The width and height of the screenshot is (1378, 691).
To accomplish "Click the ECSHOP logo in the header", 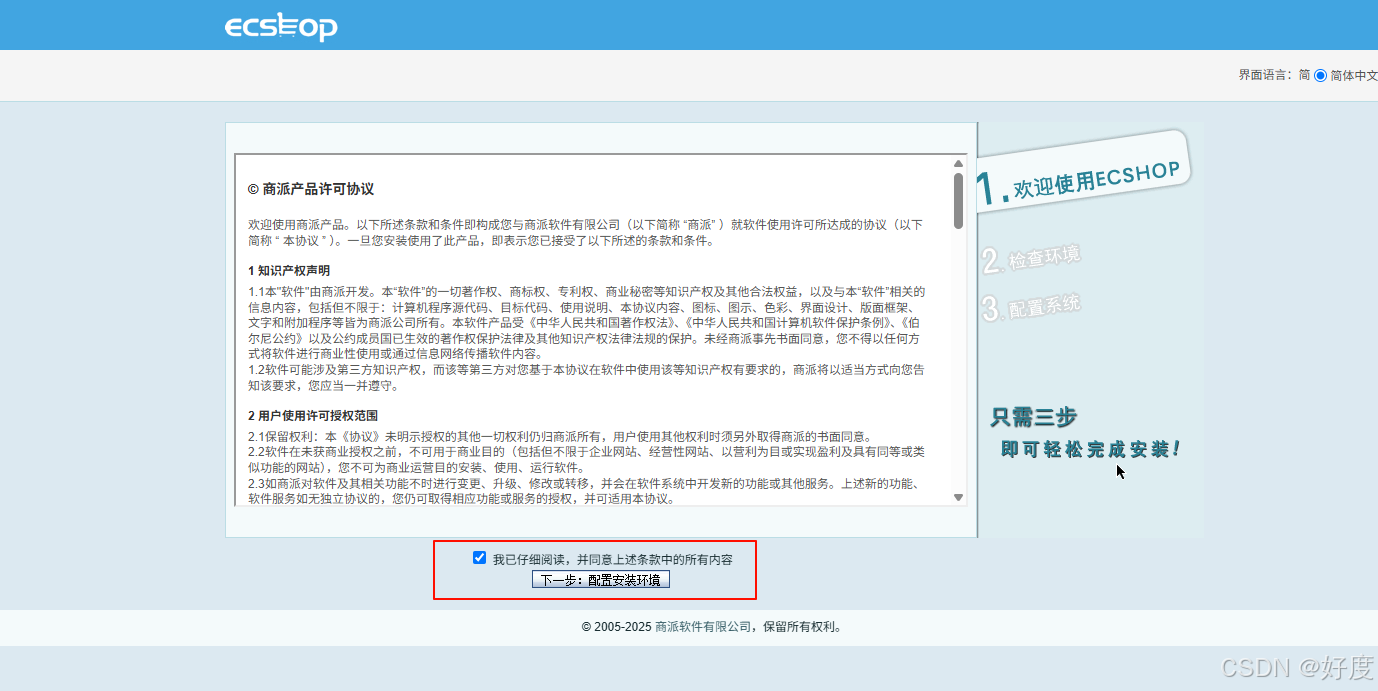I will [x=281, y=26].
